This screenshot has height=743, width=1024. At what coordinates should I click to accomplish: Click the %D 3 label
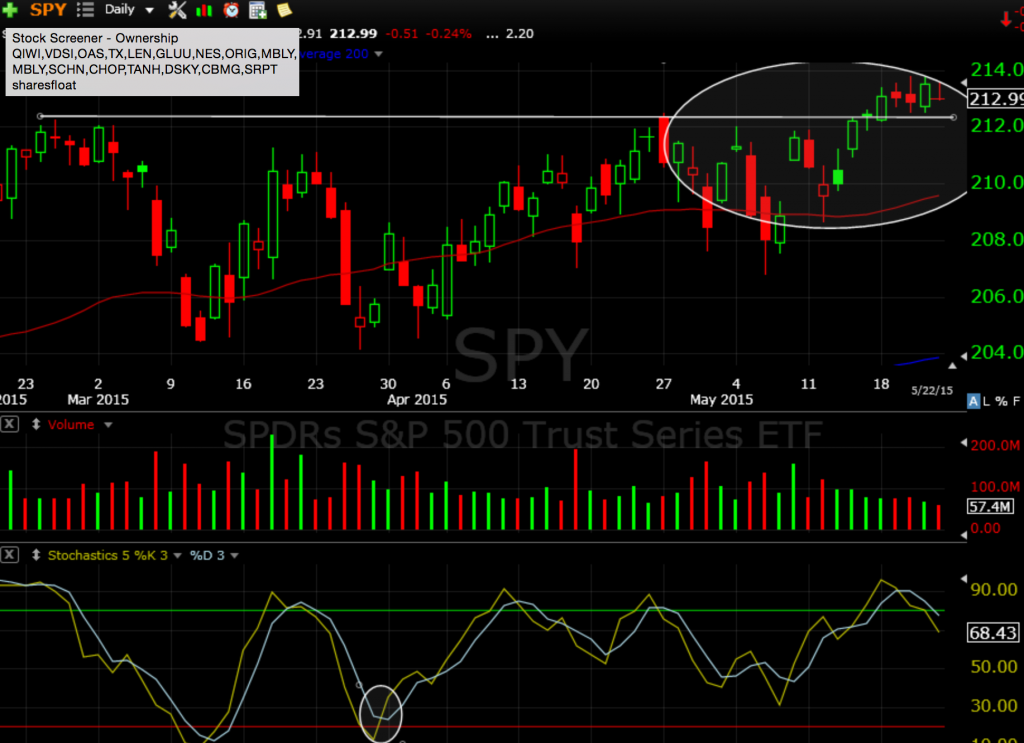pyautogui.click(x=207, y=556)
